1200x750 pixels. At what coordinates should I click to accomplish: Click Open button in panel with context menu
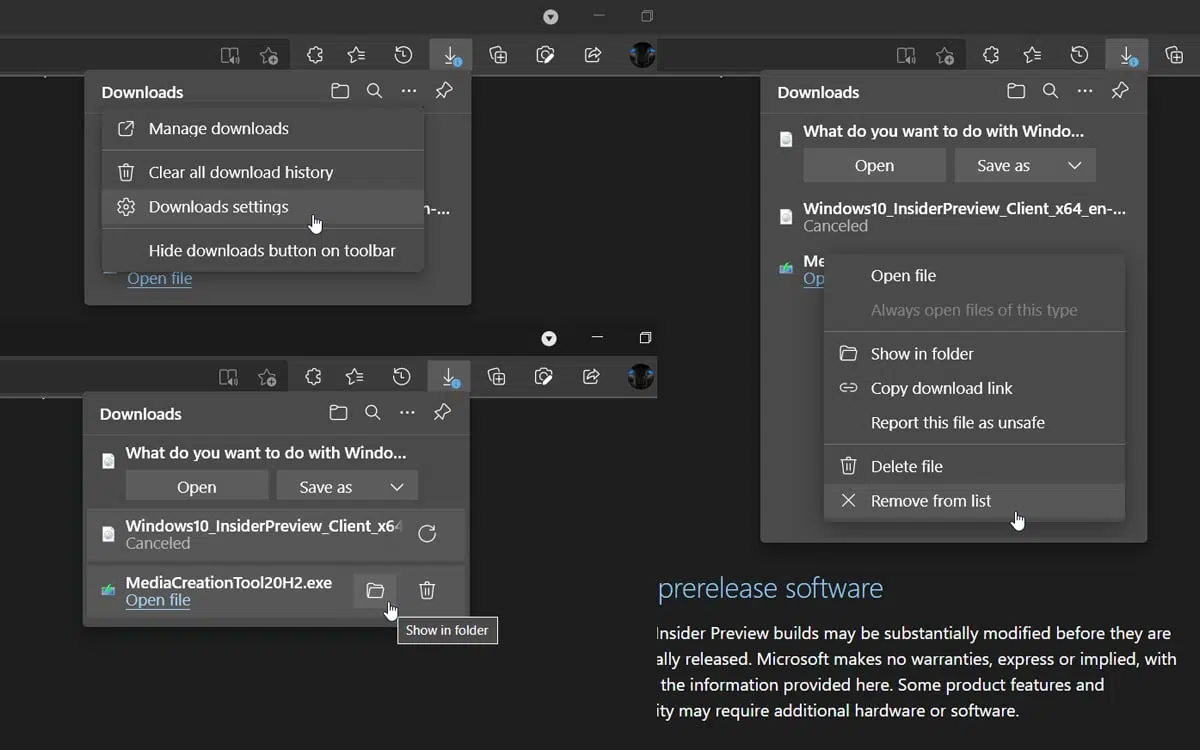[x=874, y=166]
